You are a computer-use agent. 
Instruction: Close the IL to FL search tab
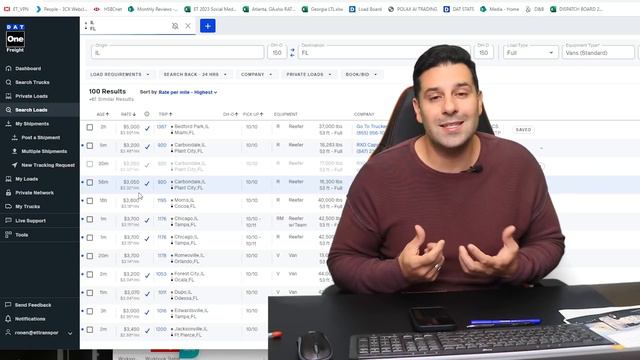pos(188,26)
